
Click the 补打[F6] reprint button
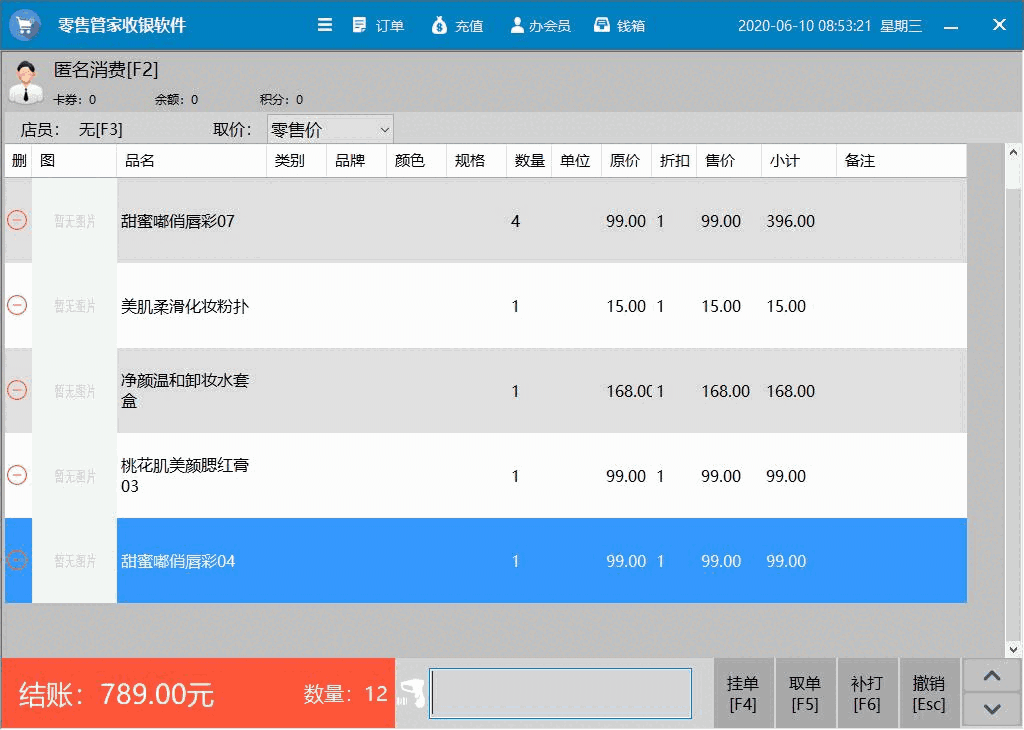click(x=867, y=692)
